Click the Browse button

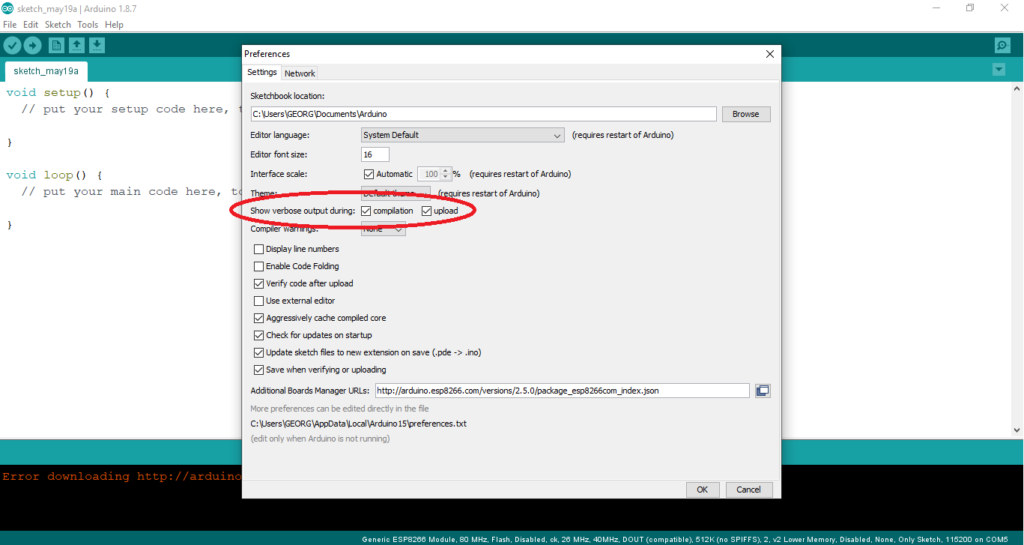coord(745,114)
